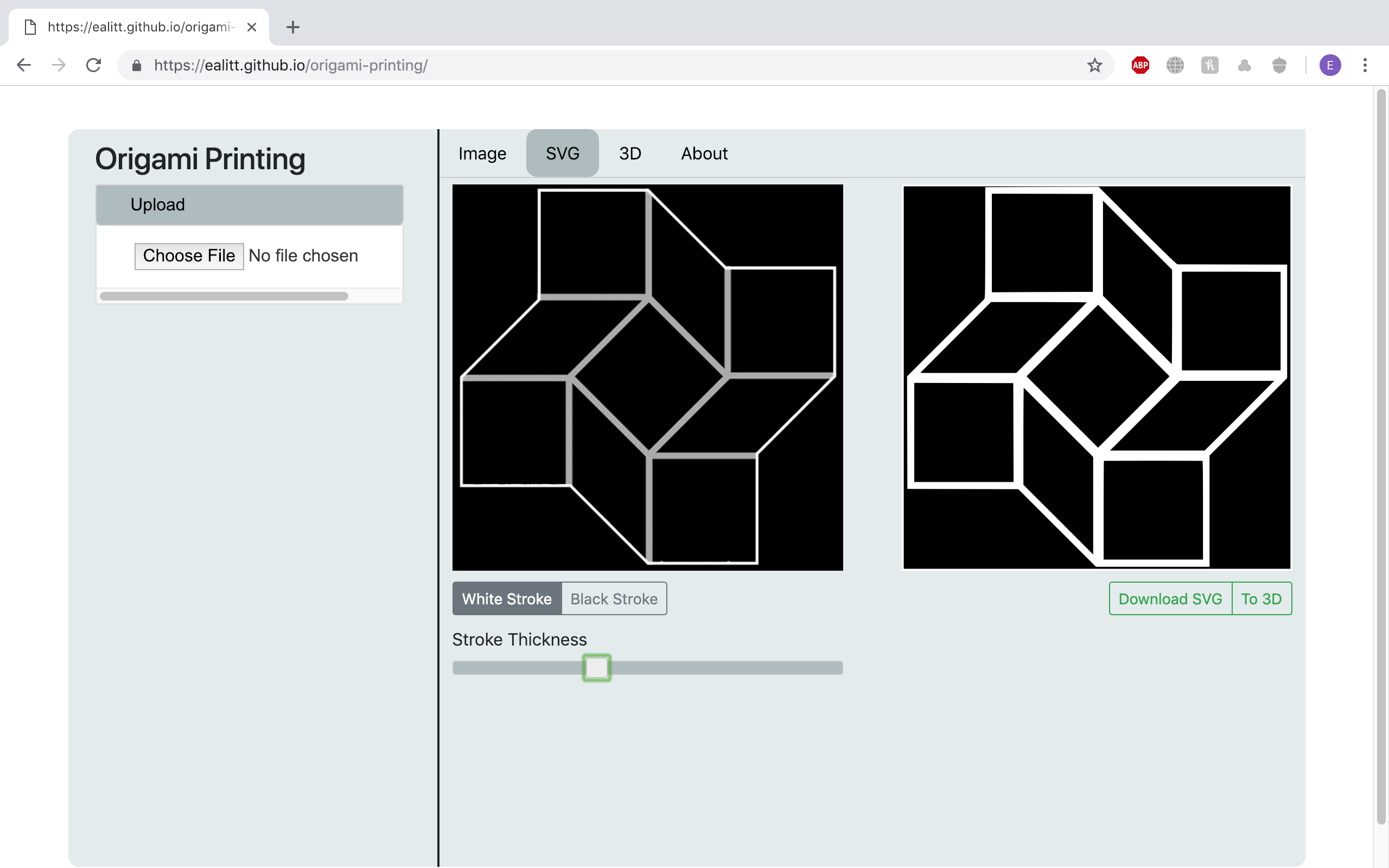The image size is (1389, 868).
Task: View site lock security info
Action: (137, 66)
